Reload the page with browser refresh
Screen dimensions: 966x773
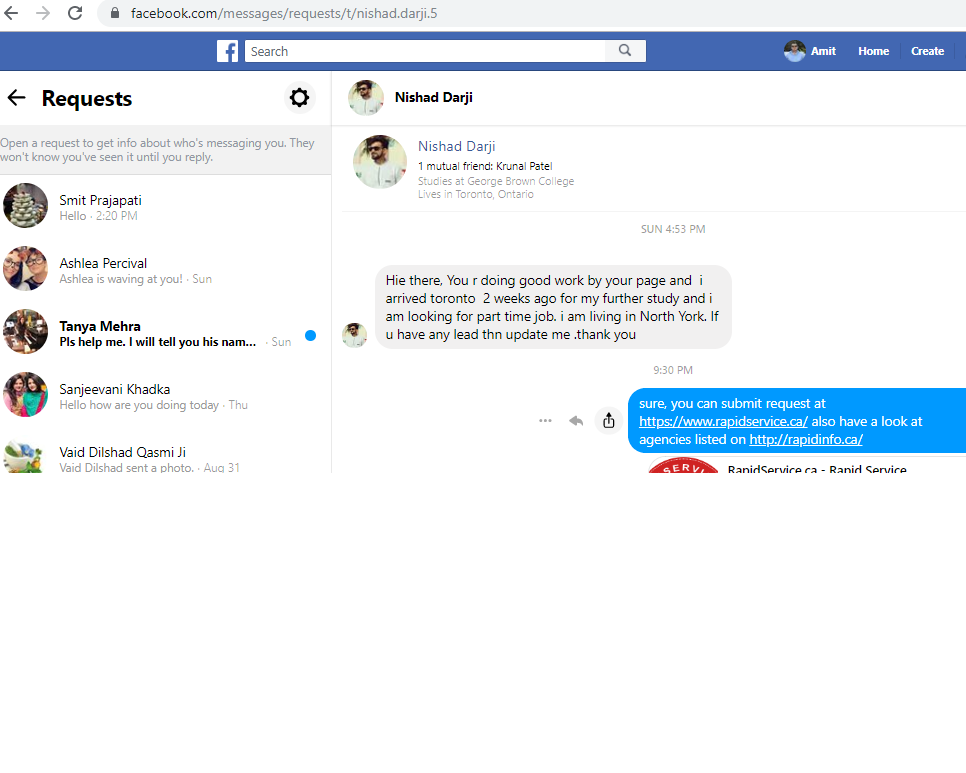[x=75, y=13]
